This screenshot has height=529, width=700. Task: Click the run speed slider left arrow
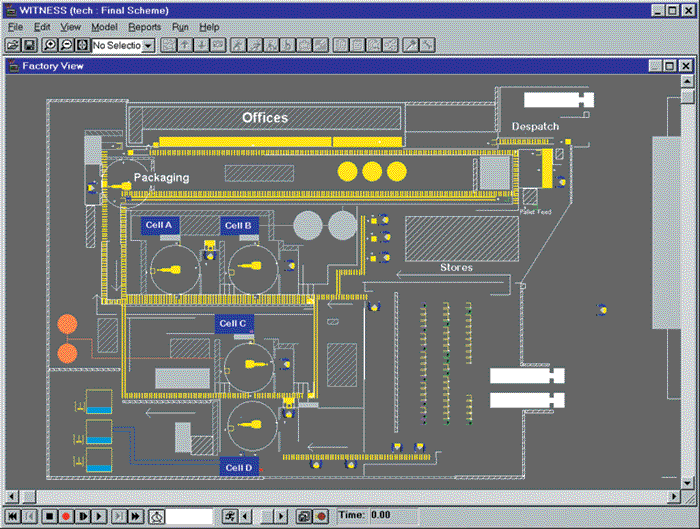(246, 516)
